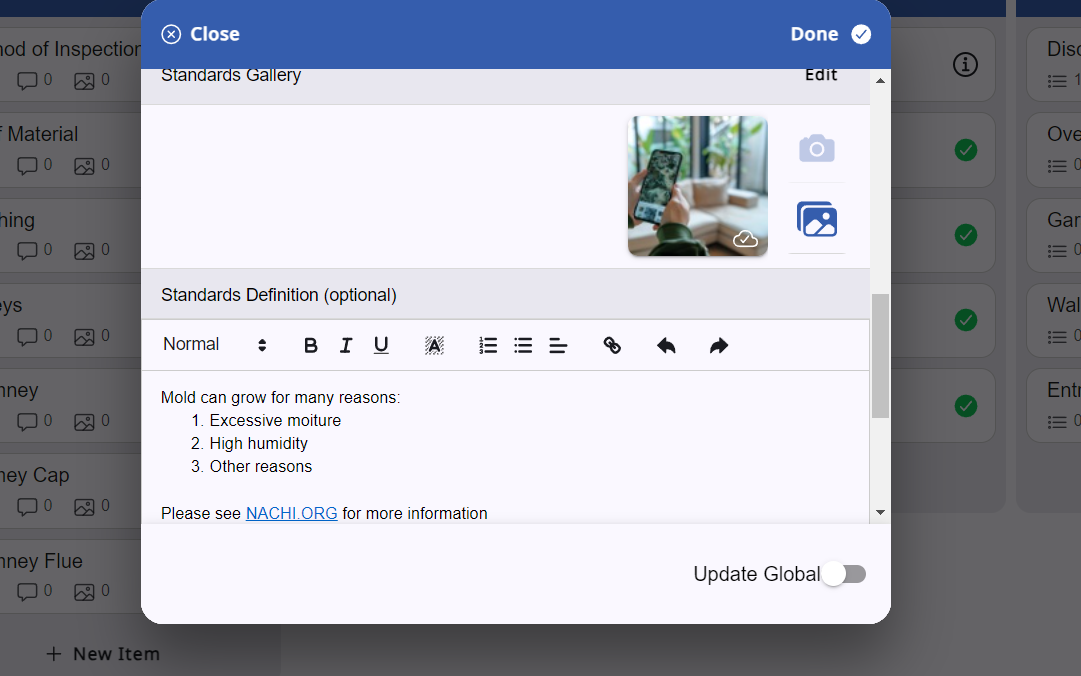Toggle the Update Global switch
1081x676 pixels.
tap(845, 574)
